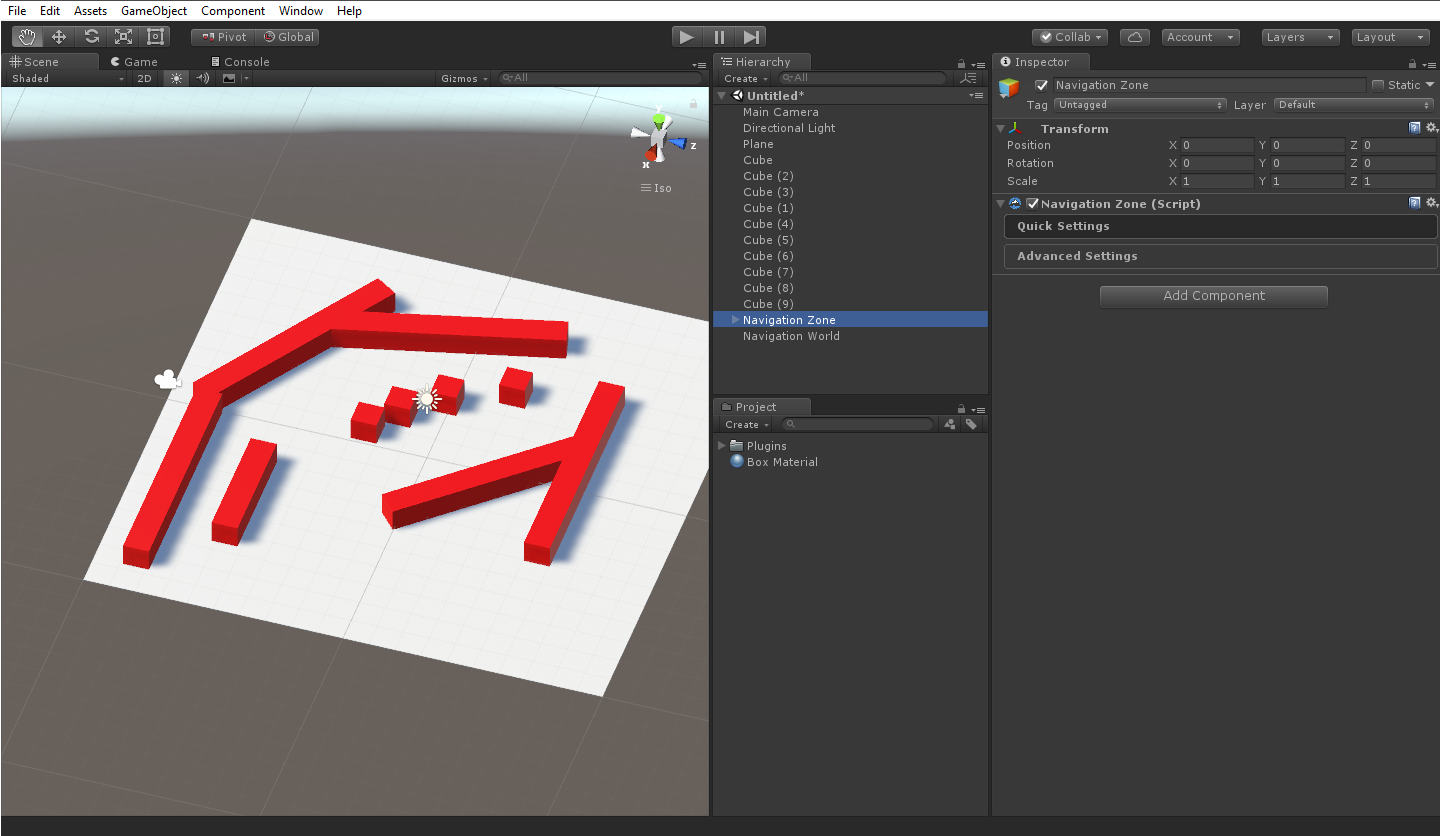The height and width of the screenshot is (836, 1440).
Task: Open the Account dropdown
Action: click(1200, 37)
